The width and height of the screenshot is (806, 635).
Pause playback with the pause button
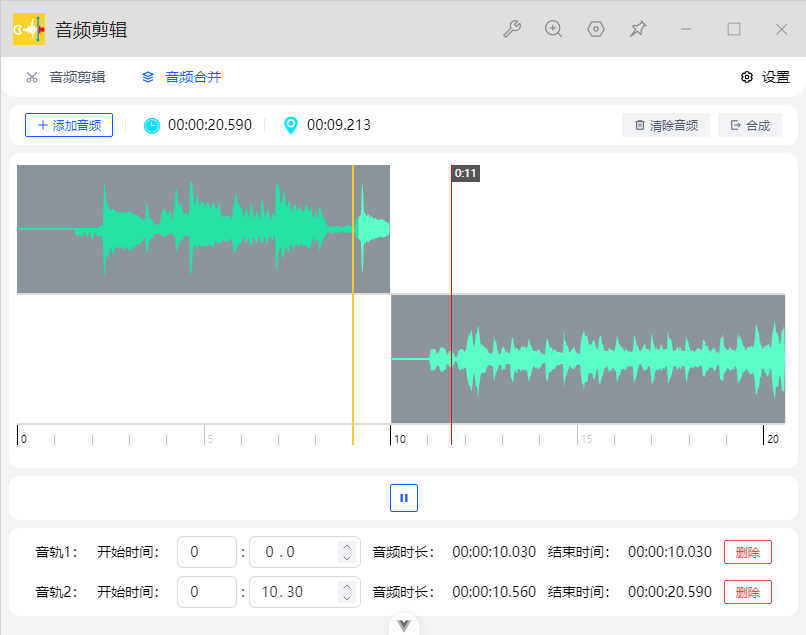click(x=404, y=498)
